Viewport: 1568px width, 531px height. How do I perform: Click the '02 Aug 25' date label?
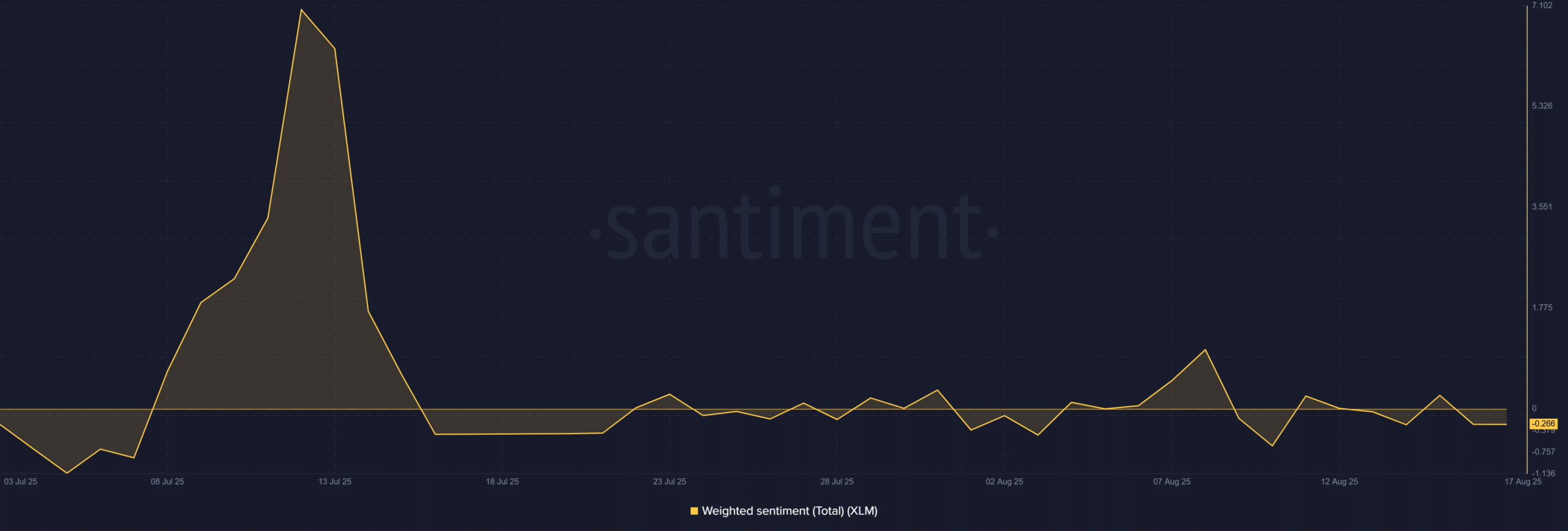tap(1005, 481)
